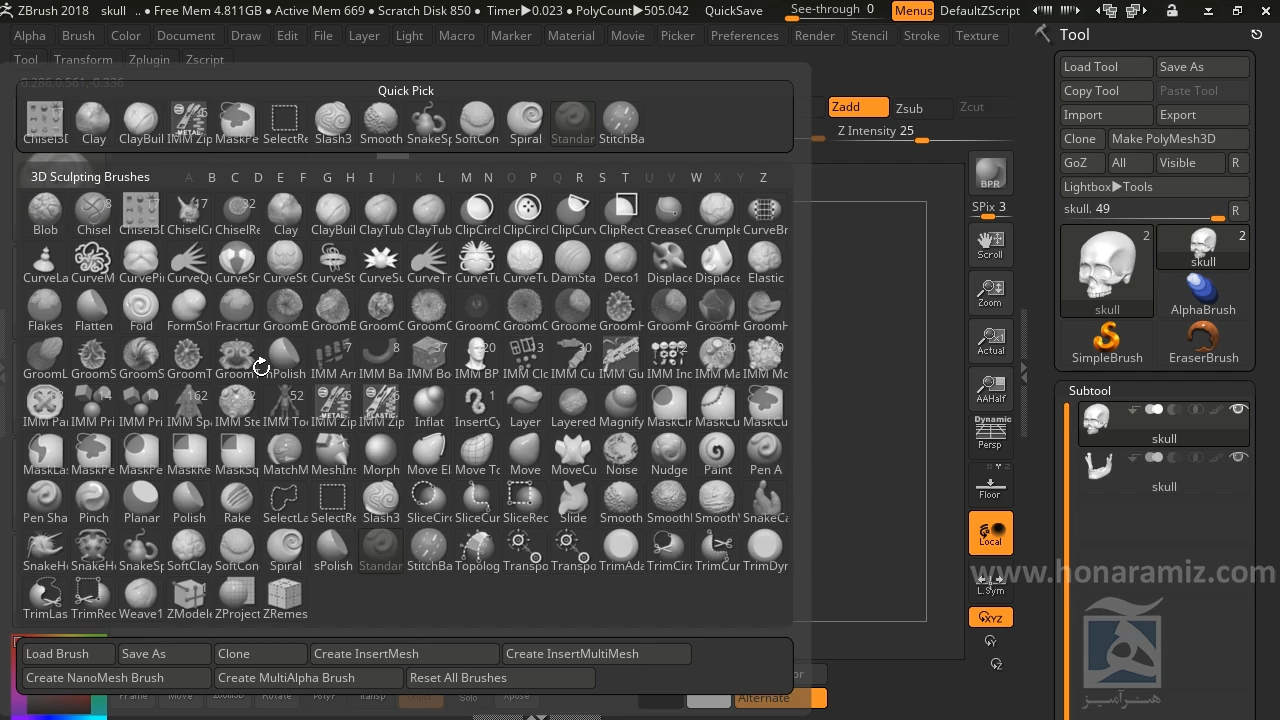Open the Alpha menu
The height and width of the screenshot is (720, 1280).
(x=30, y=35)
